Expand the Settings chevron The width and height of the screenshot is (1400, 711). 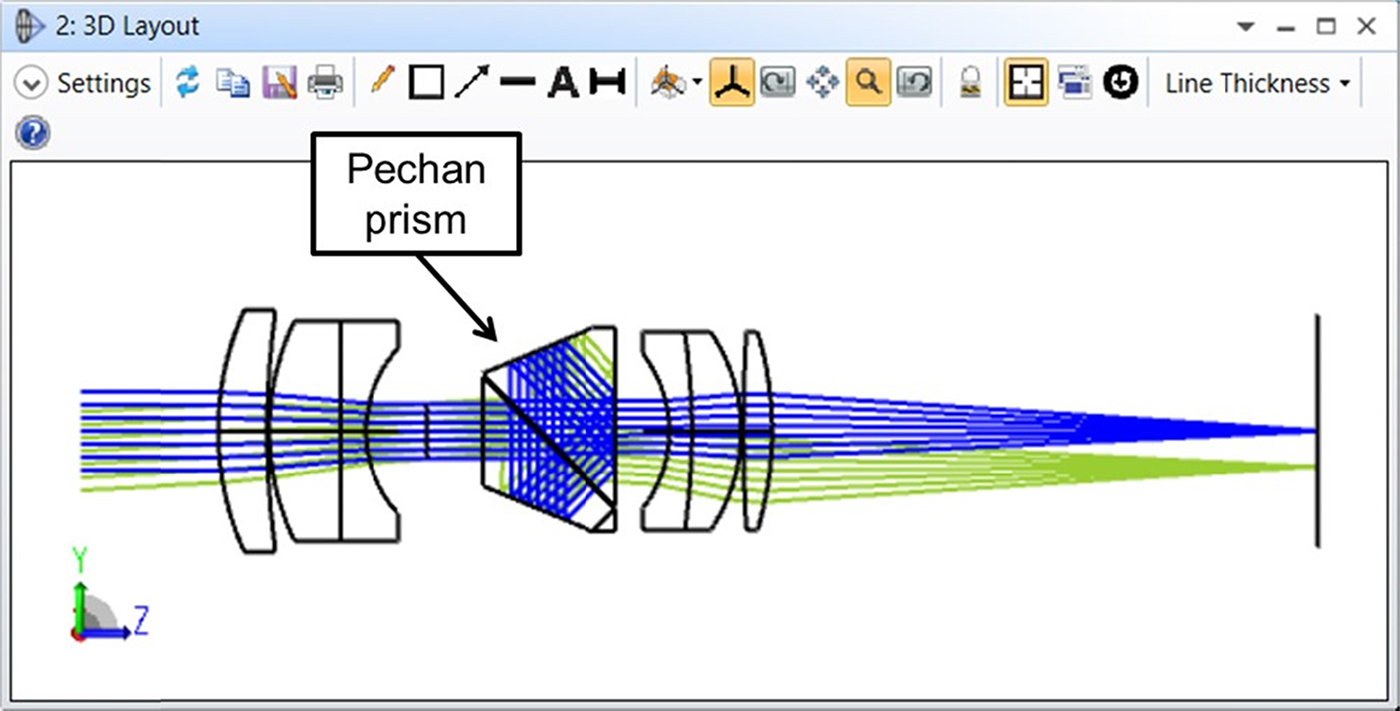point(31,84)
